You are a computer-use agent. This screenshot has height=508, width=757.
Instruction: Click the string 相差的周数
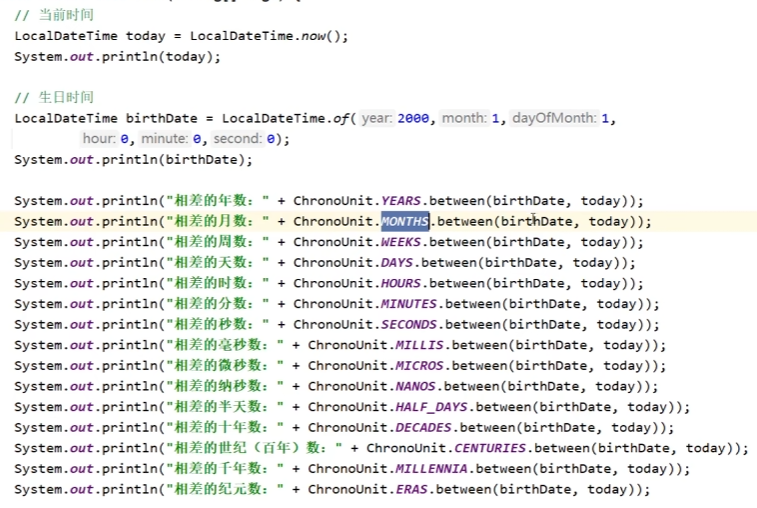point(217,242)
